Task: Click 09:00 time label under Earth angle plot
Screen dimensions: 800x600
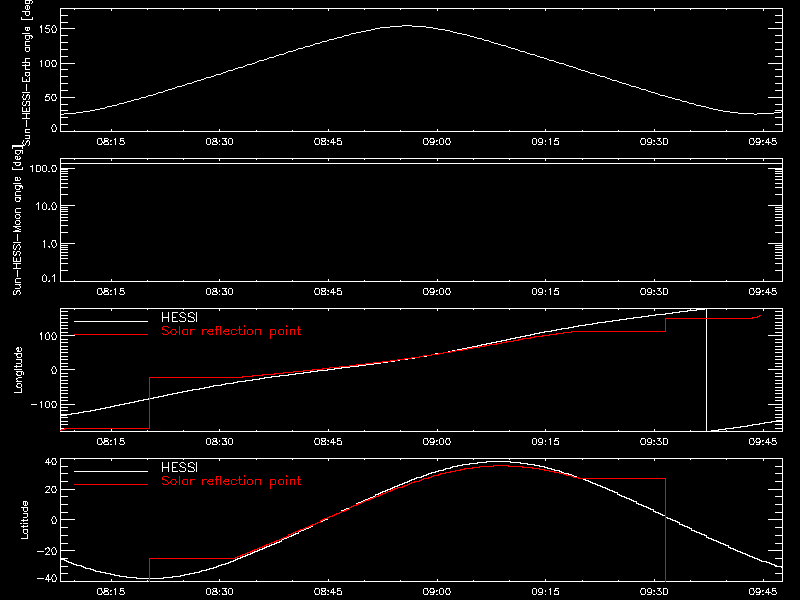Action: [x=437, y=141]
